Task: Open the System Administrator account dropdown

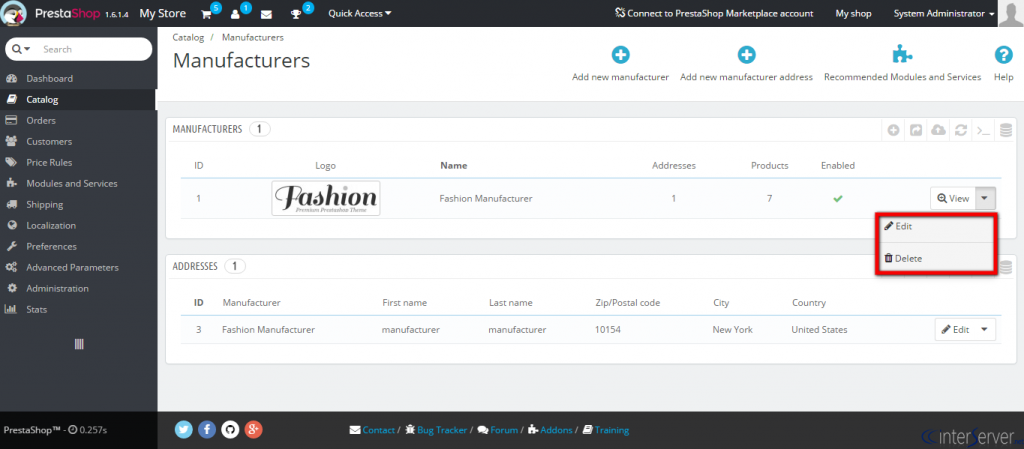Action: [944, 13]
